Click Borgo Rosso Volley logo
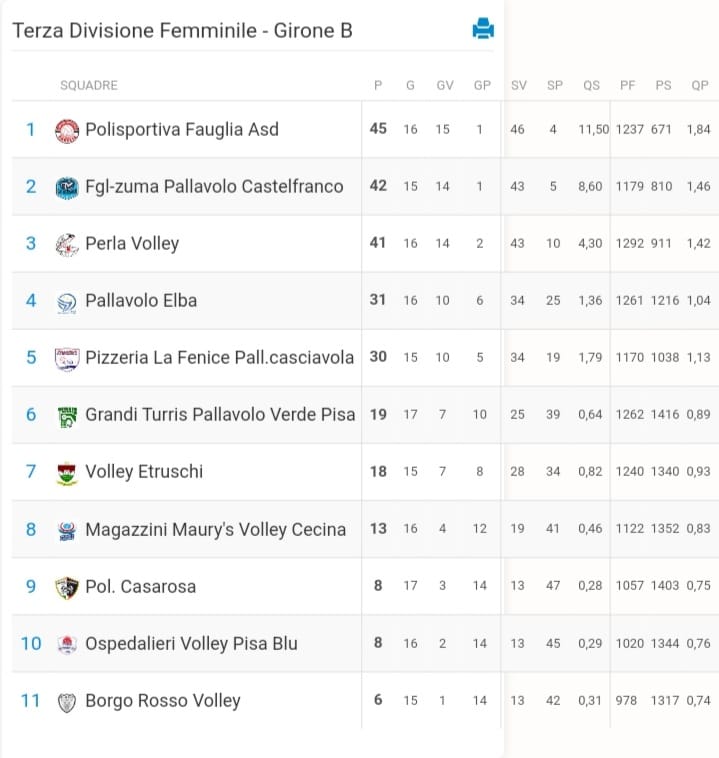 [67, 702]
